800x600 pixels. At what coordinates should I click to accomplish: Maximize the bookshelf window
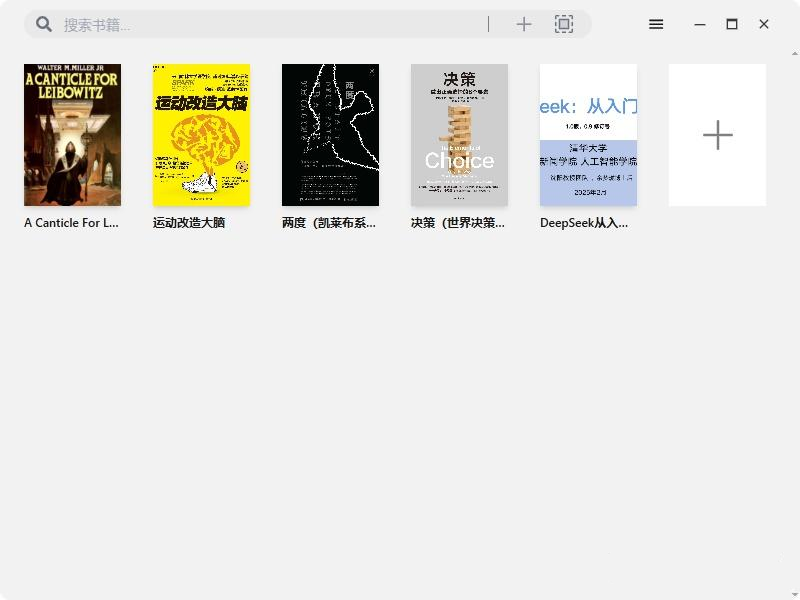click(x=732, y=24)
